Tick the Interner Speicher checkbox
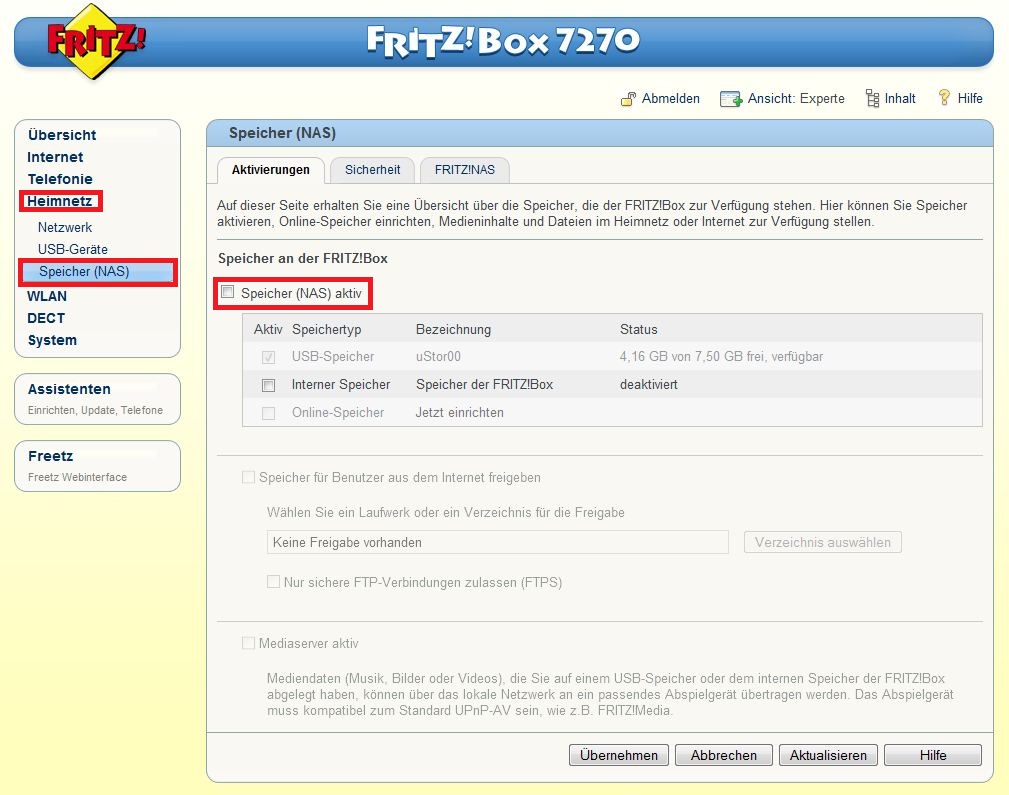 tap(268, 385)
